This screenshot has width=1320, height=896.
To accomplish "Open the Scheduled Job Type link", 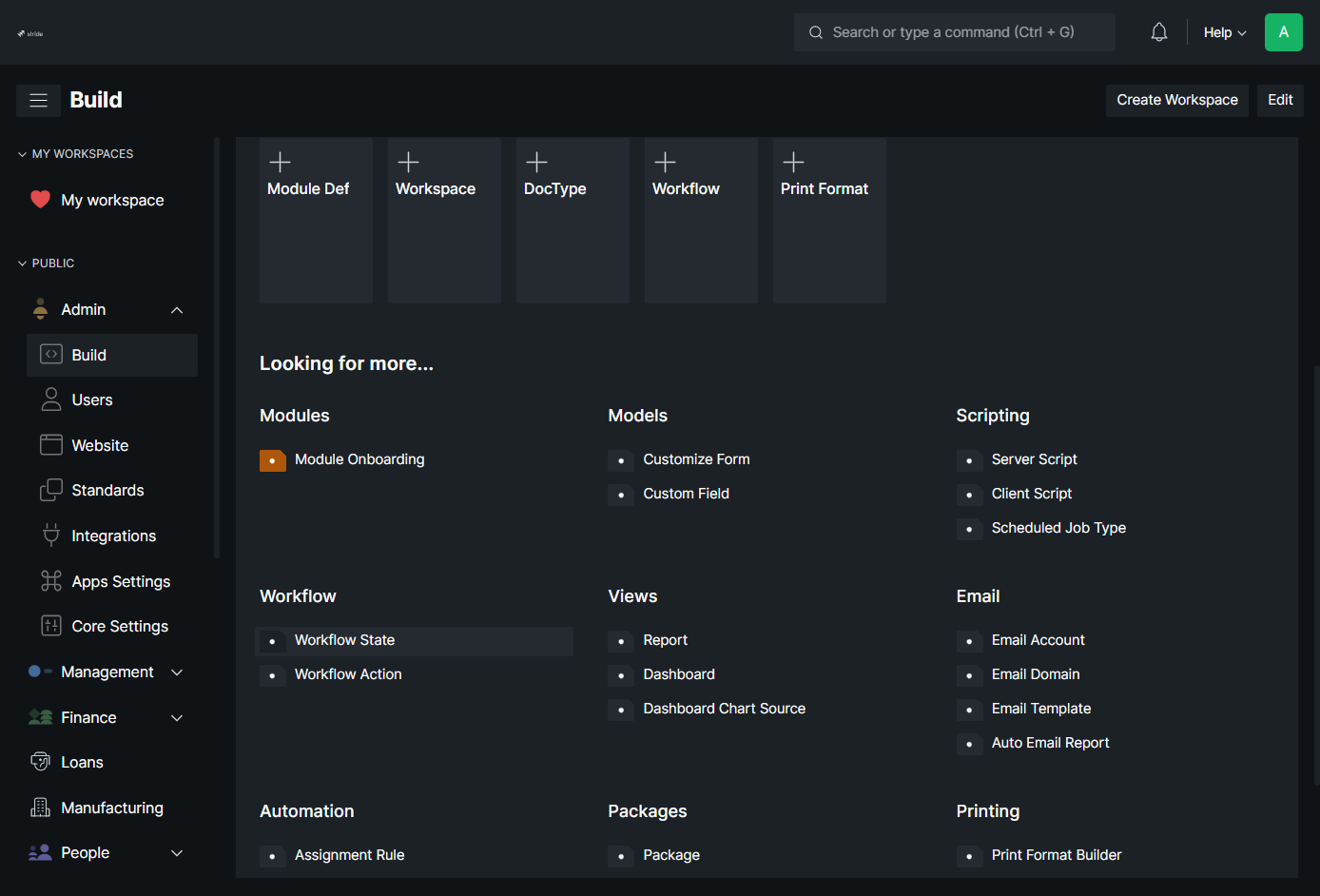I will (x=1058, y=528).
